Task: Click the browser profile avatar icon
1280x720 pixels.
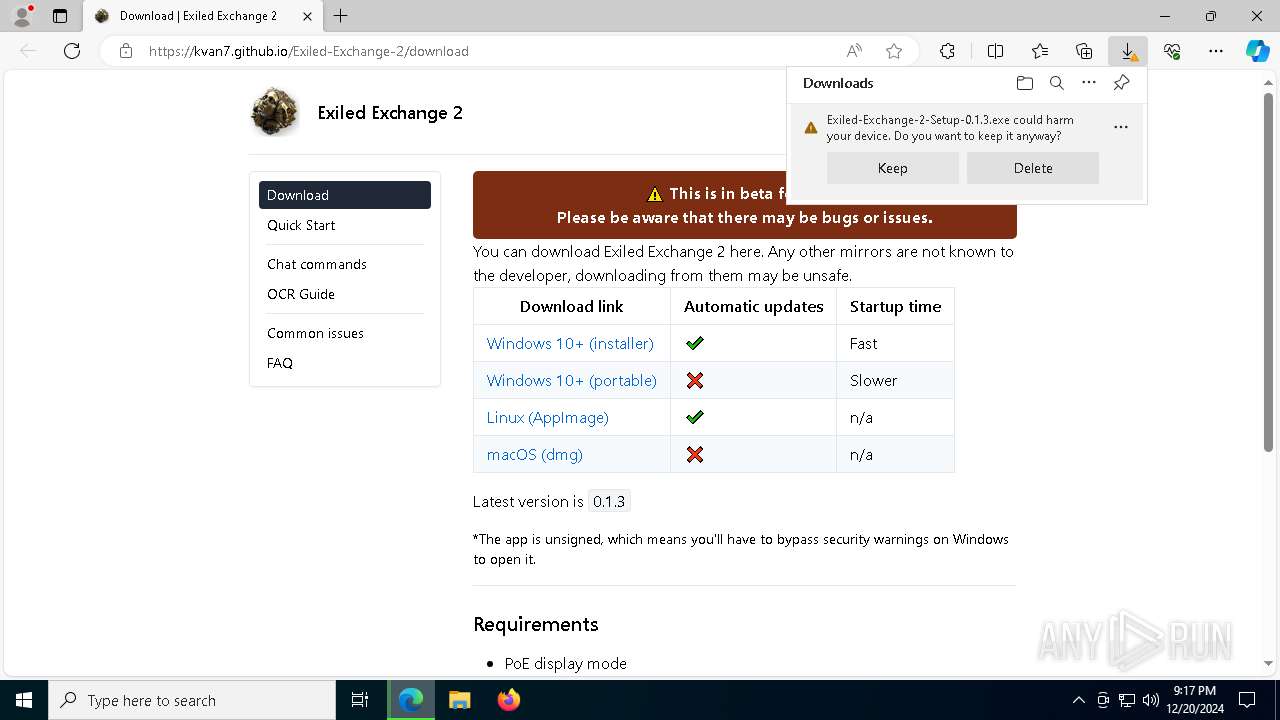Action: pos(21,16)
